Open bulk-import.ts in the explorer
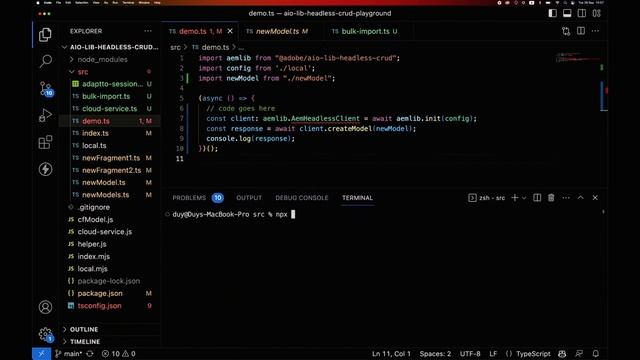This screenshot has width=640, height=360. point(110,96)
